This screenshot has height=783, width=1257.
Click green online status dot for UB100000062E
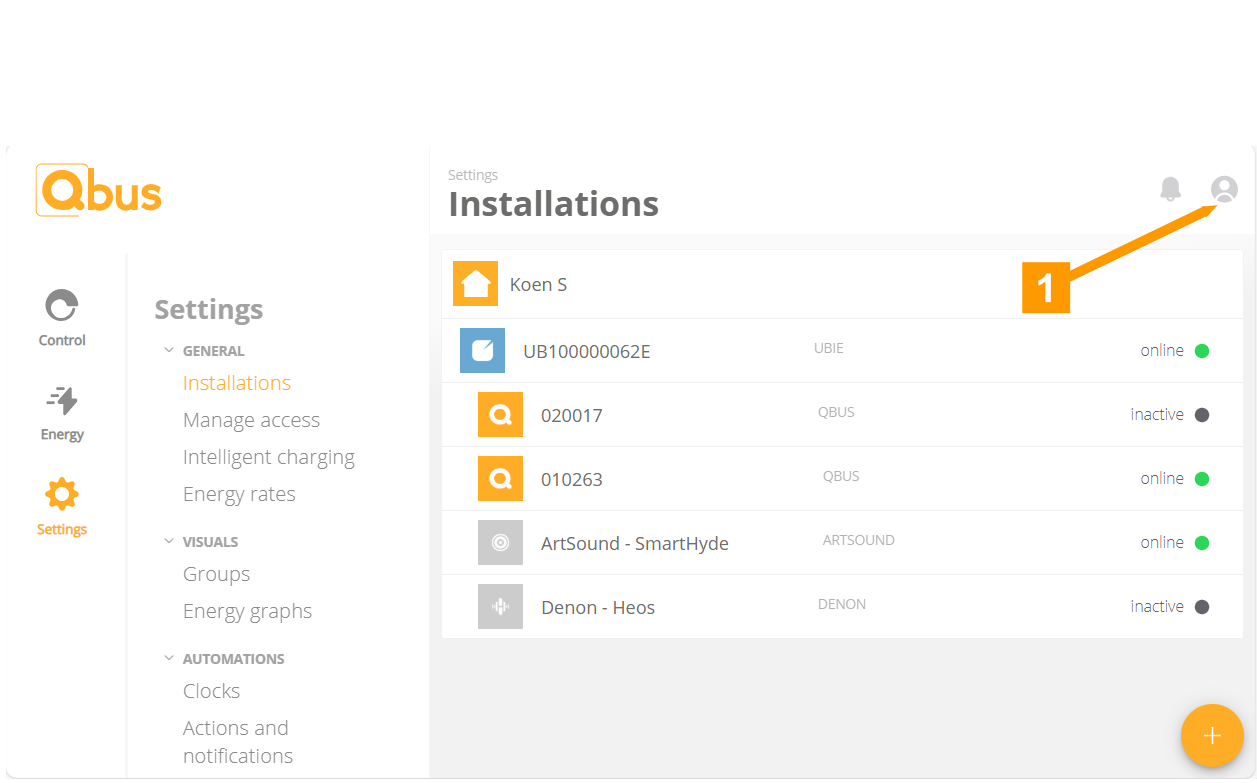(x=1202, y=351)
